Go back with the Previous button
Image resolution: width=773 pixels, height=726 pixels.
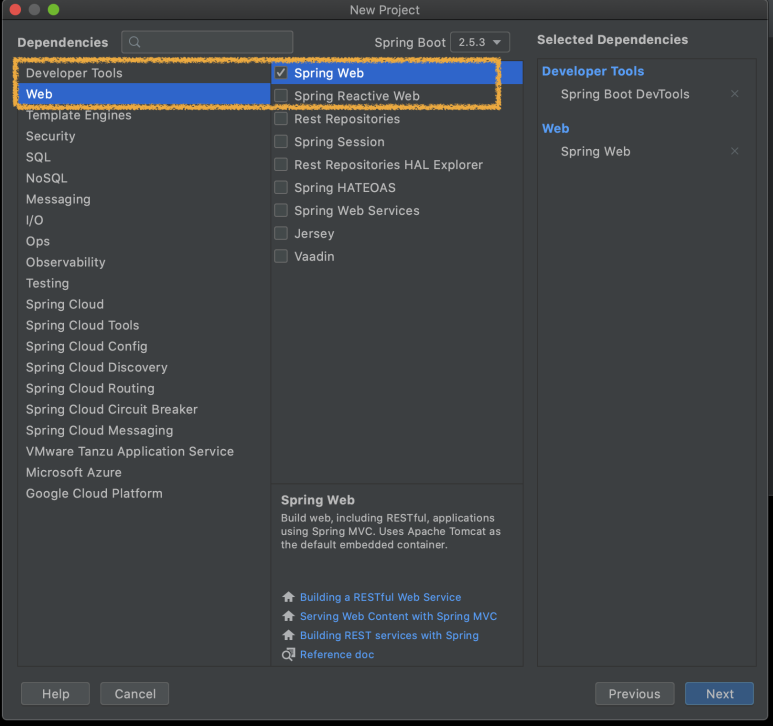(634, 693)
